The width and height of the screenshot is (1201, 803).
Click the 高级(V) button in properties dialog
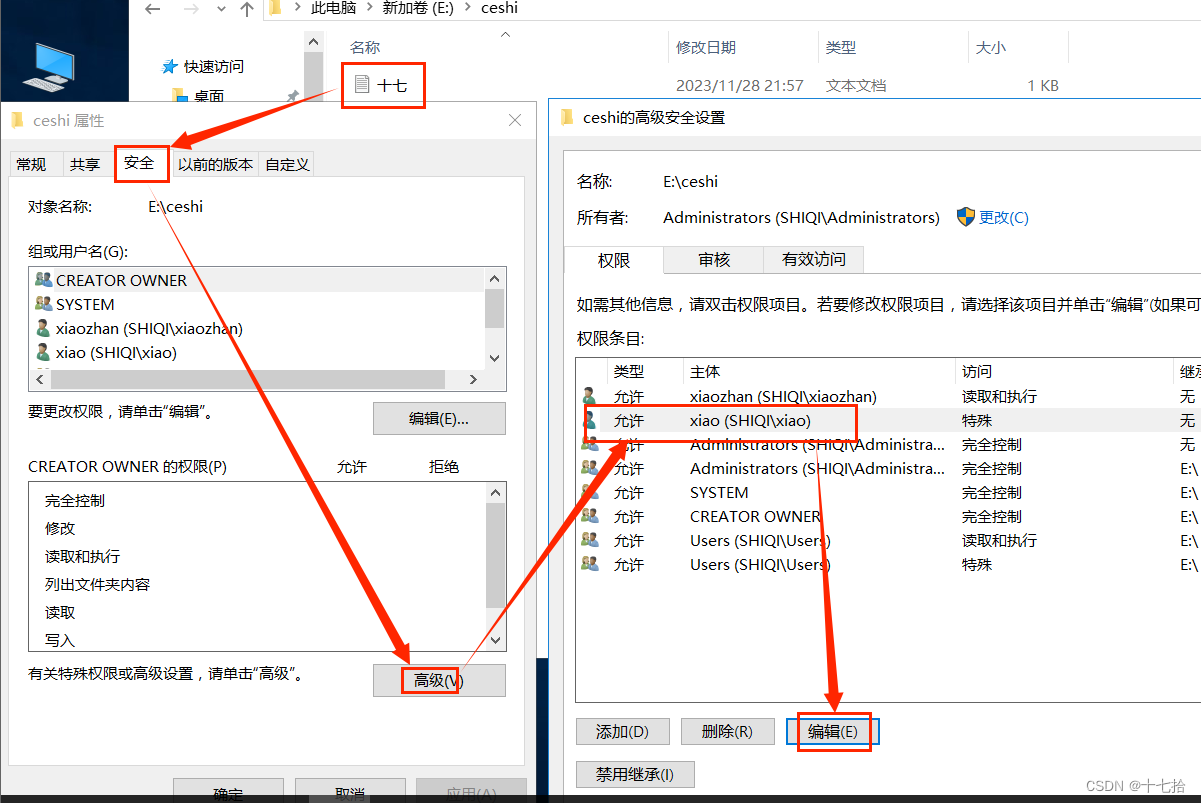pos(438,680)
